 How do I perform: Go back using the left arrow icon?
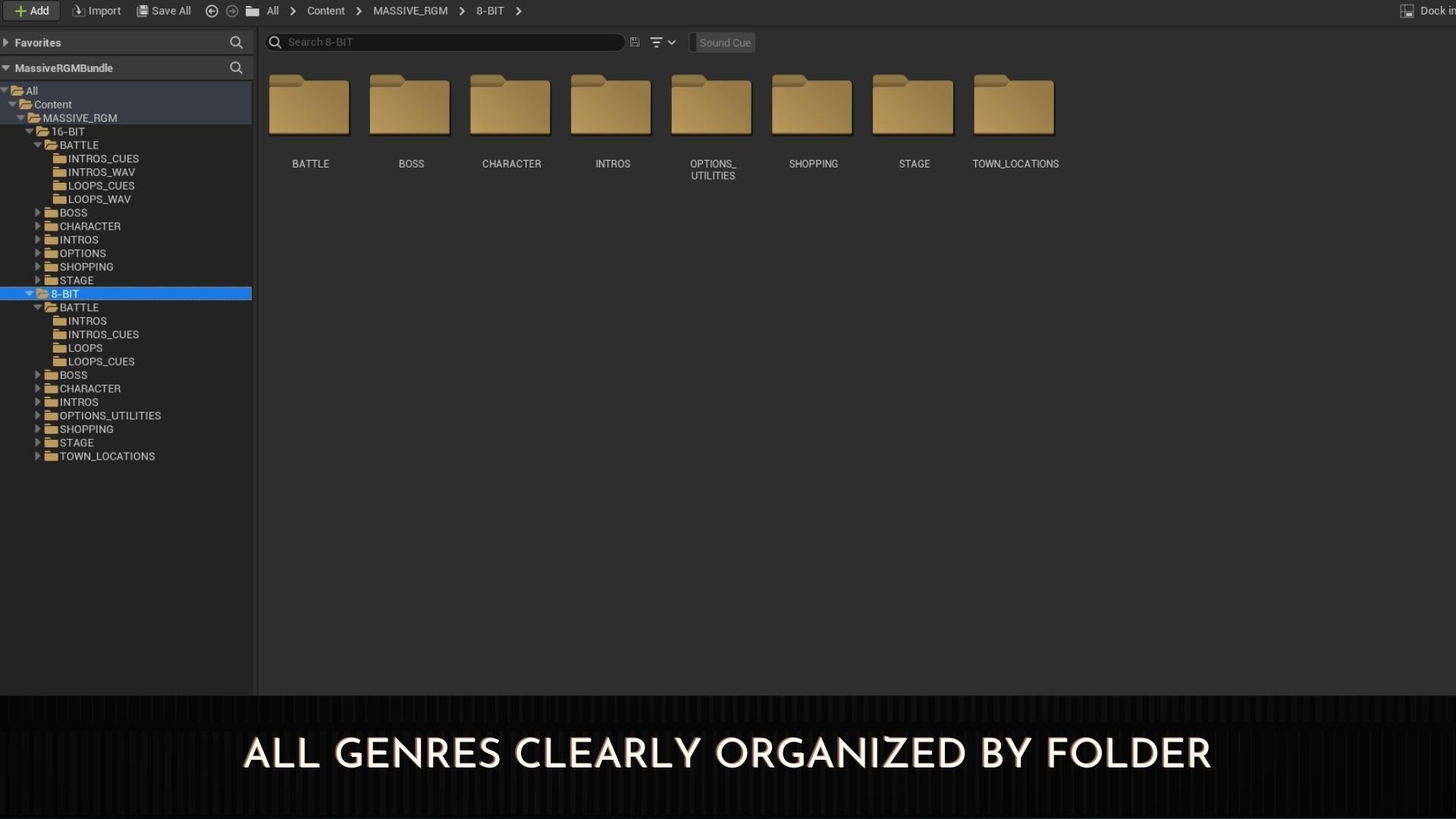click(x=212, y=11)
